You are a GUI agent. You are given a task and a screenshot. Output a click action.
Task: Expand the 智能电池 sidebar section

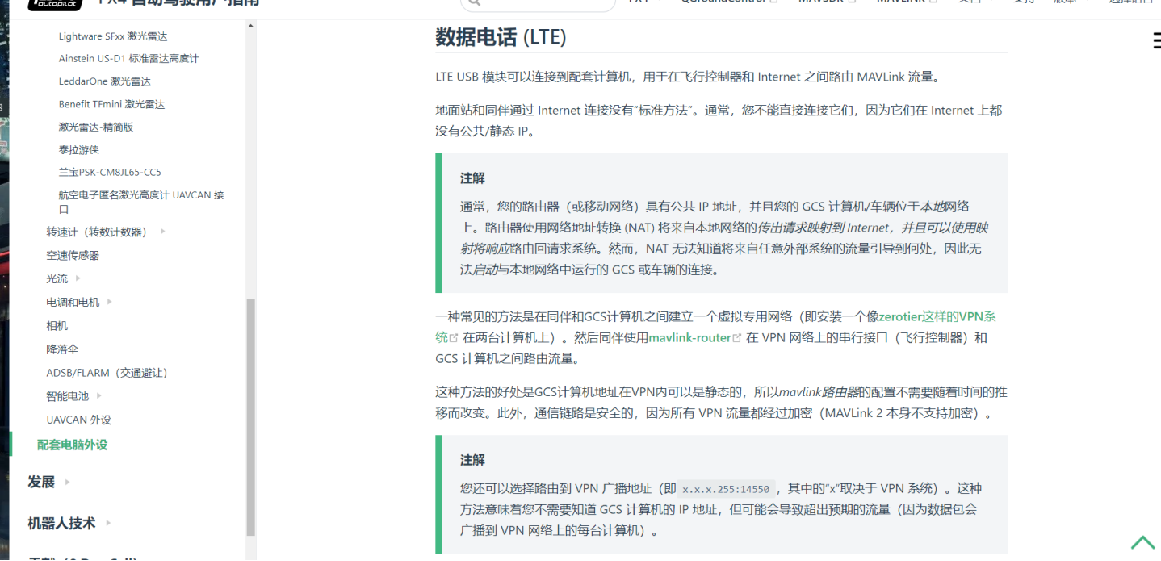(99, 396)
